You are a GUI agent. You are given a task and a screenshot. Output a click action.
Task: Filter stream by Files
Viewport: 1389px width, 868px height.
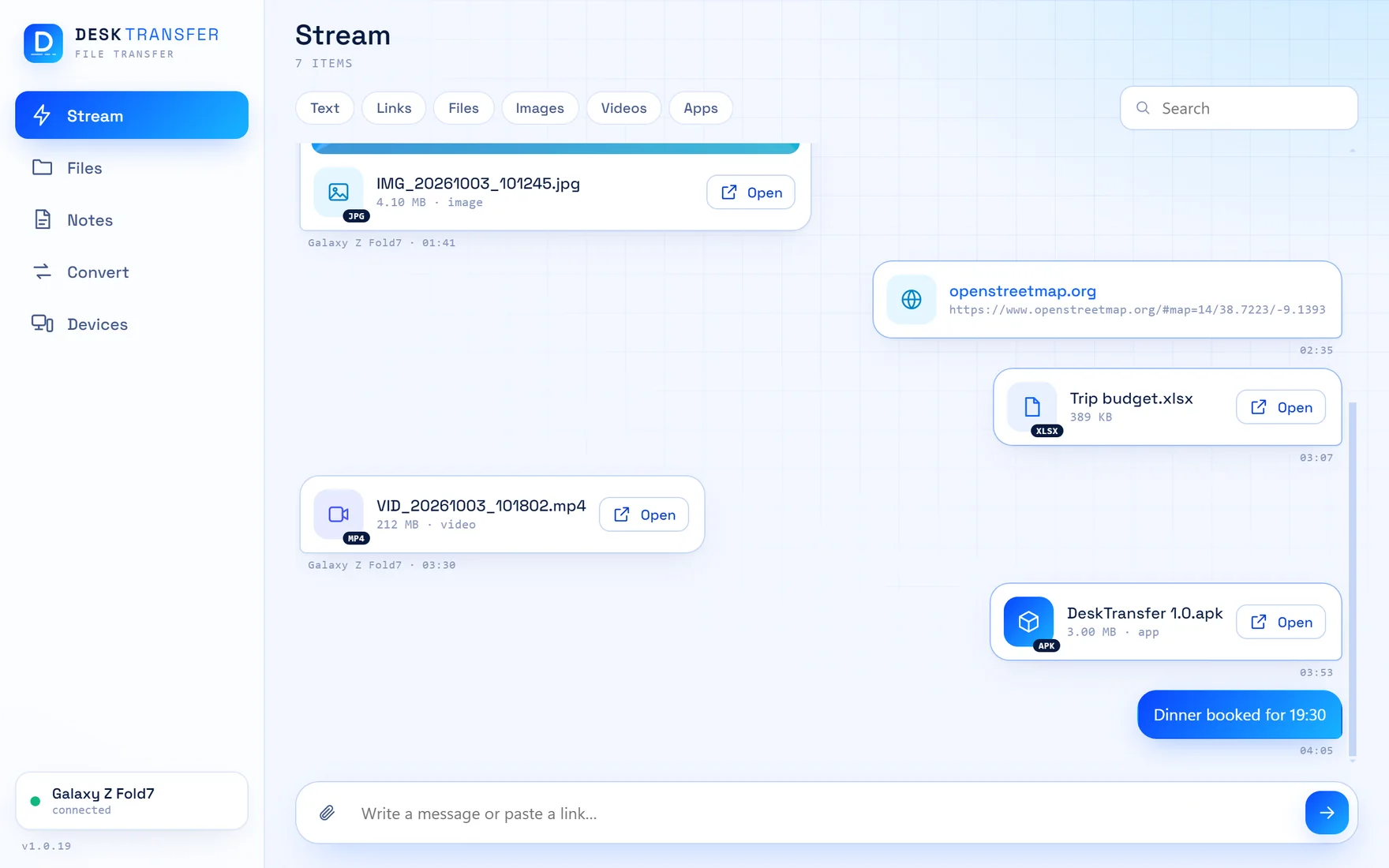pos(463,108)
